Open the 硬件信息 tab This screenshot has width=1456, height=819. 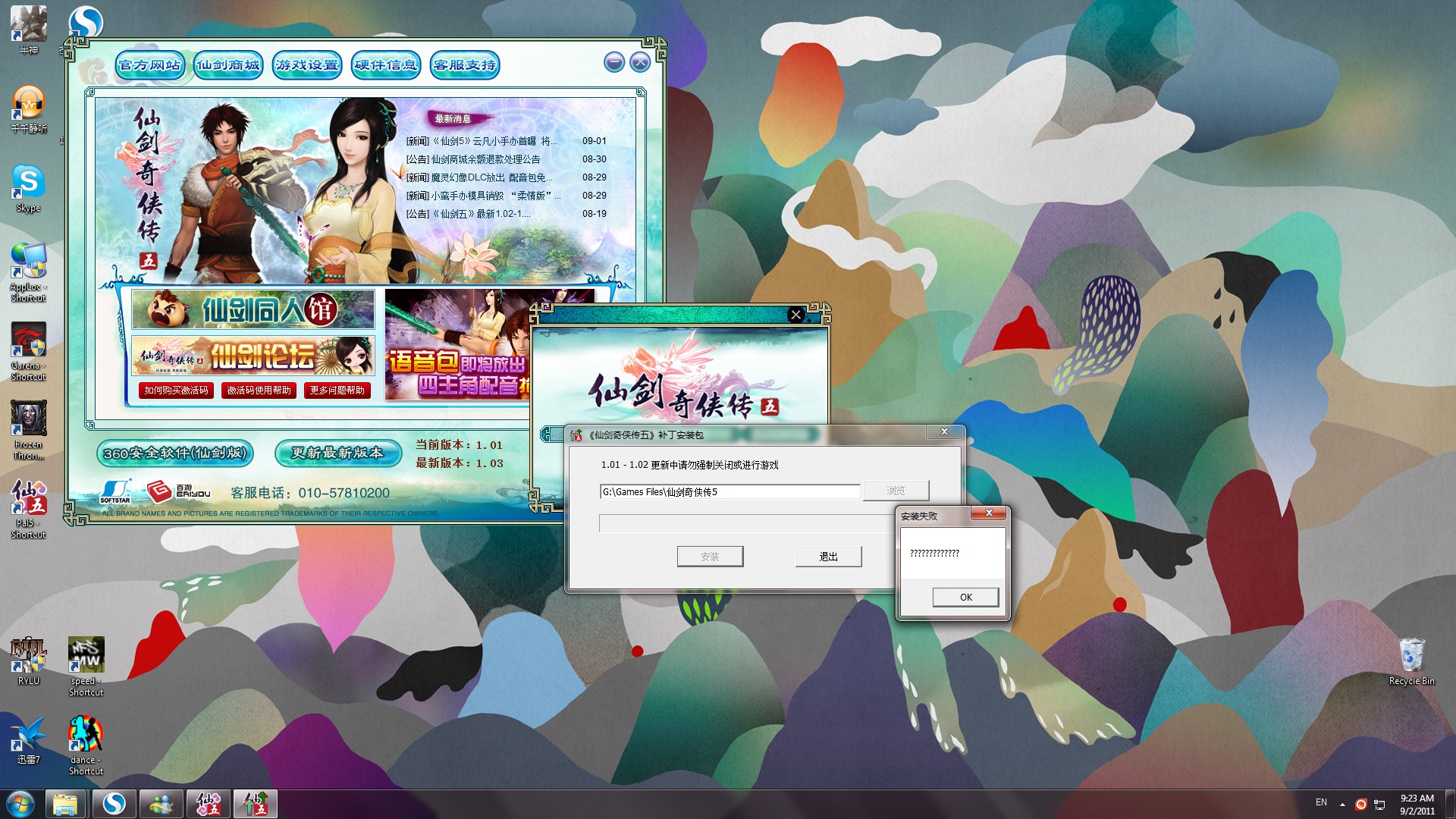(385, 65)
